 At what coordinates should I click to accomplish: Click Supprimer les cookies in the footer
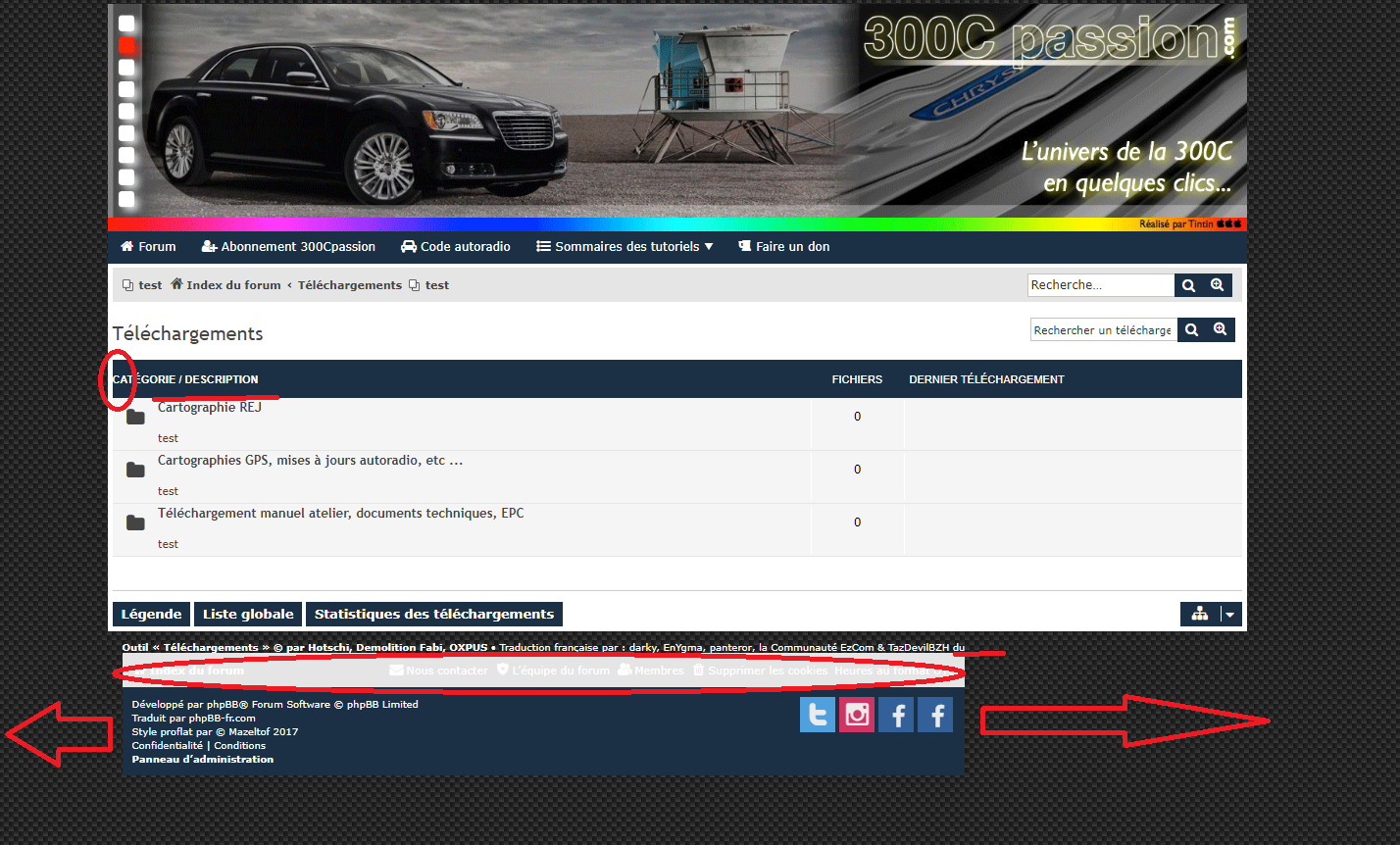[760, 671]
